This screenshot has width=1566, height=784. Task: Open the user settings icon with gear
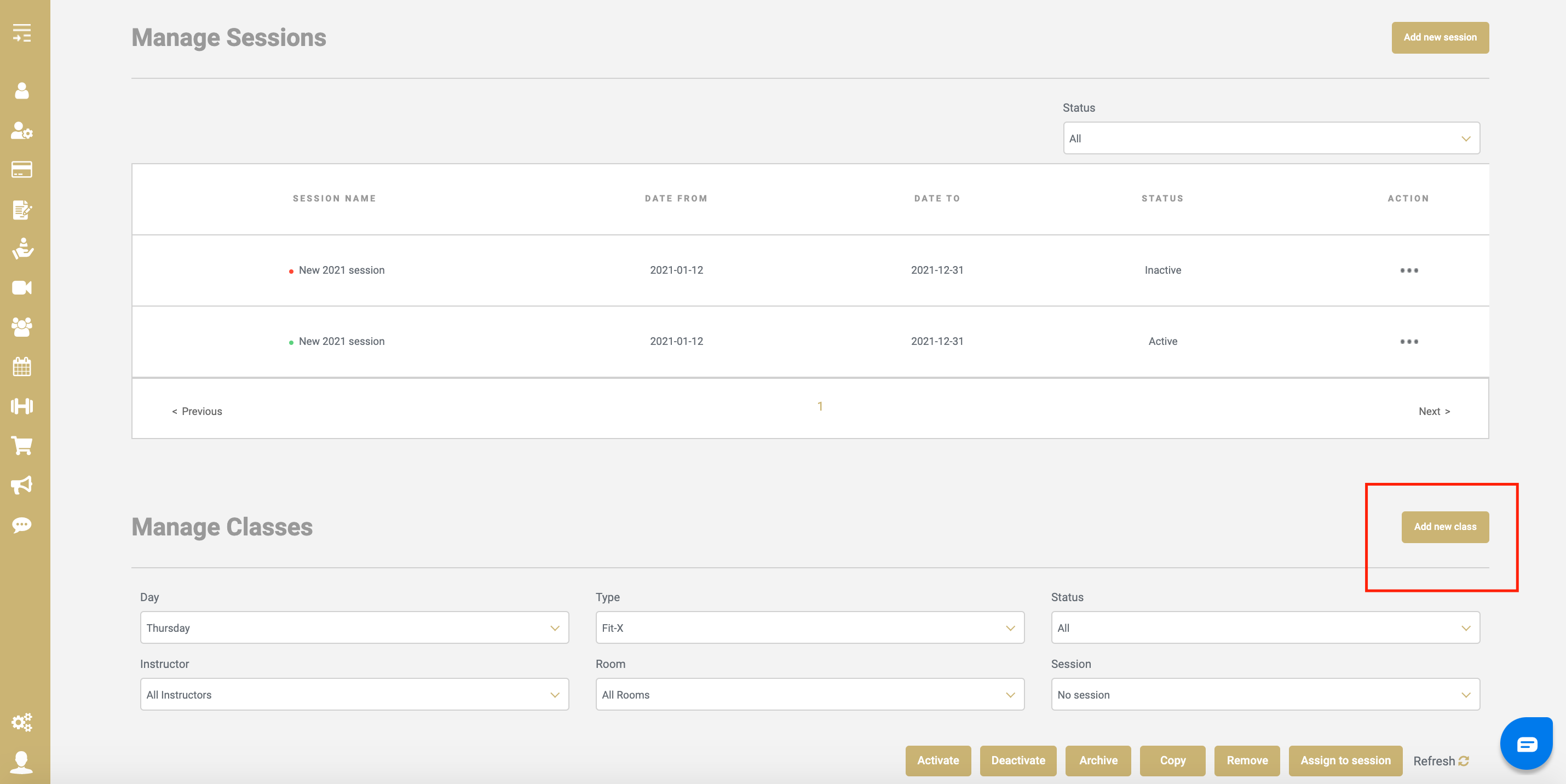coord(22,130)
